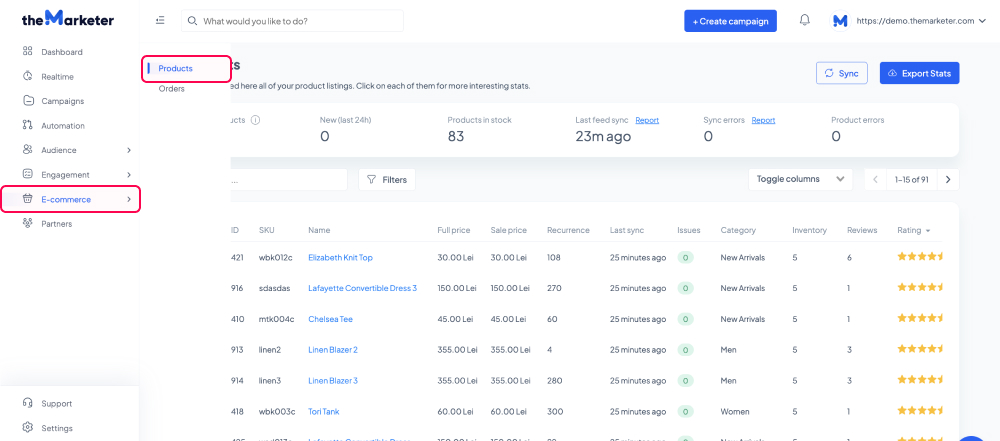Open Partners from the sidebar
Screen dimensions: 1000x441
pyautogui.click(x=57, y=223)
